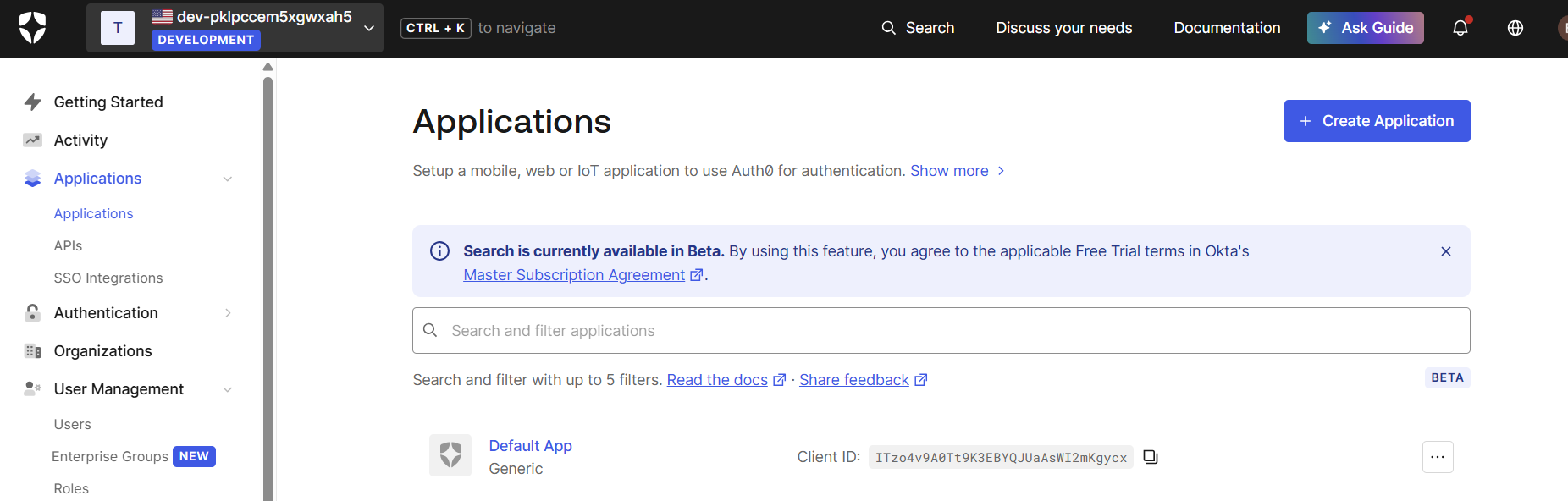Open the language globe menu
Viewport: 1568px width, 501px height.
pos(1516,28)
